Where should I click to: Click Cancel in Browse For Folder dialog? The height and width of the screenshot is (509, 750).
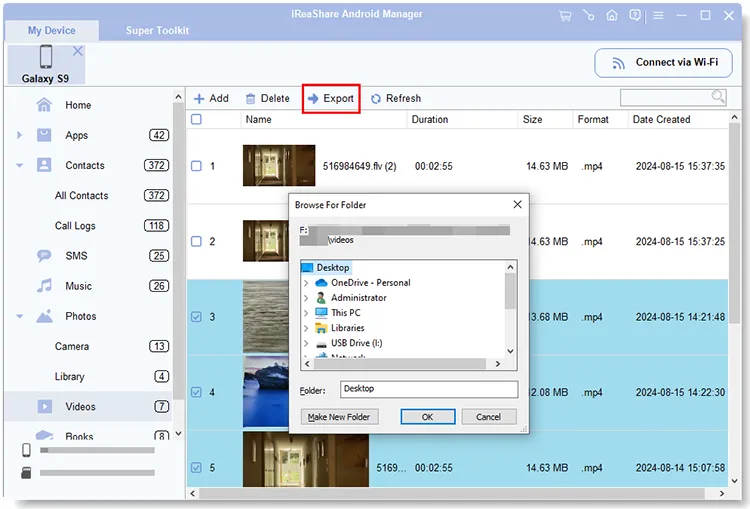pos(488,417)
